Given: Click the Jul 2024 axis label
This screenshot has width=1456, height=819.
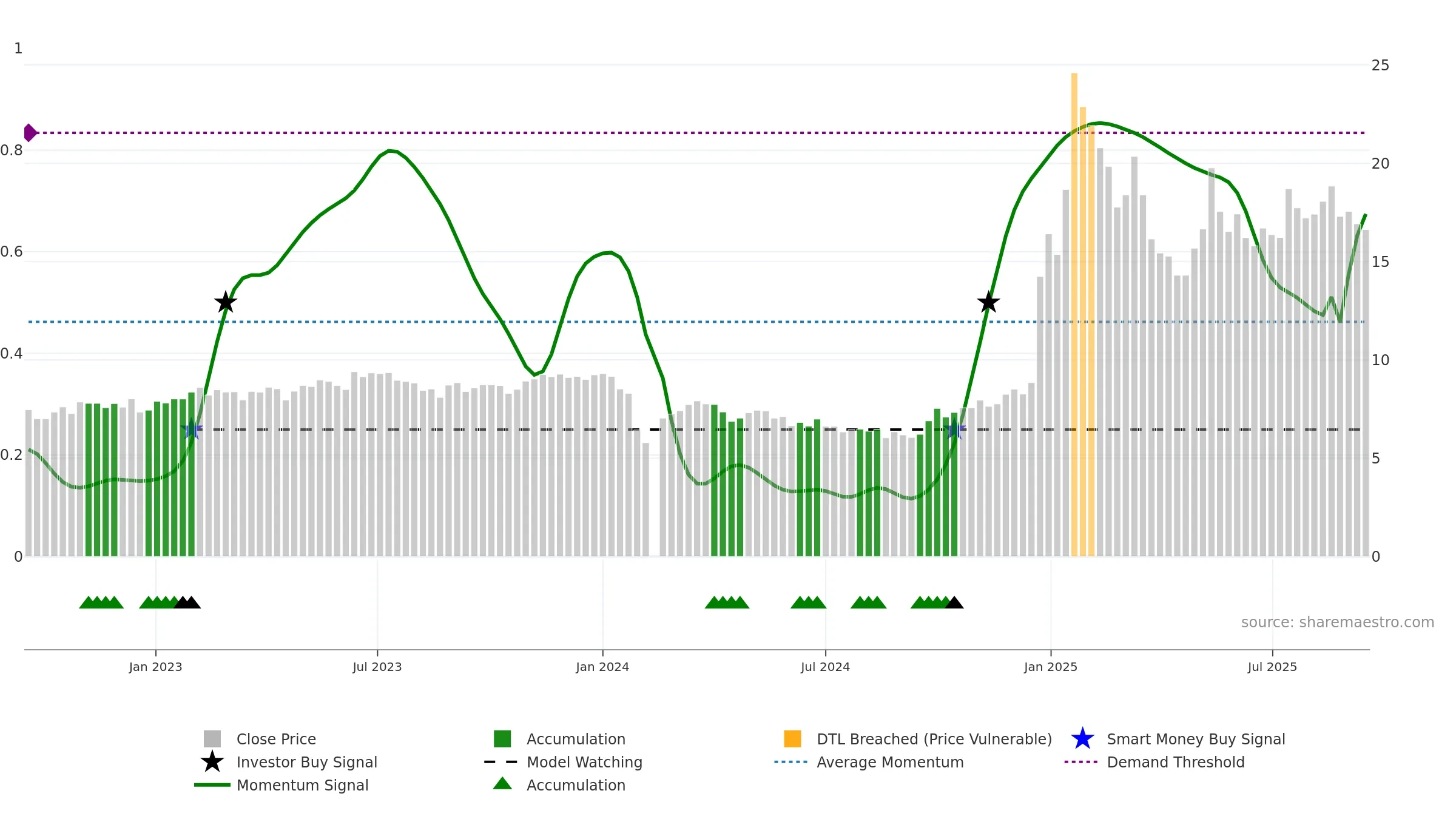Looking at the screenshot, I should point(825,667).
